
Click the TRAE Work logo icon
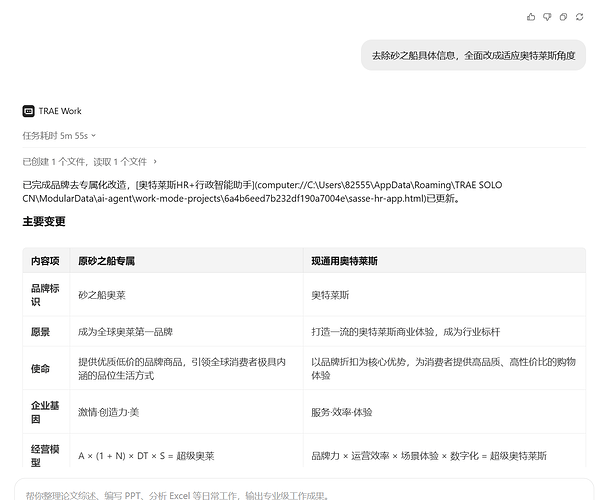pyautogui.click(x=29, y=111)
